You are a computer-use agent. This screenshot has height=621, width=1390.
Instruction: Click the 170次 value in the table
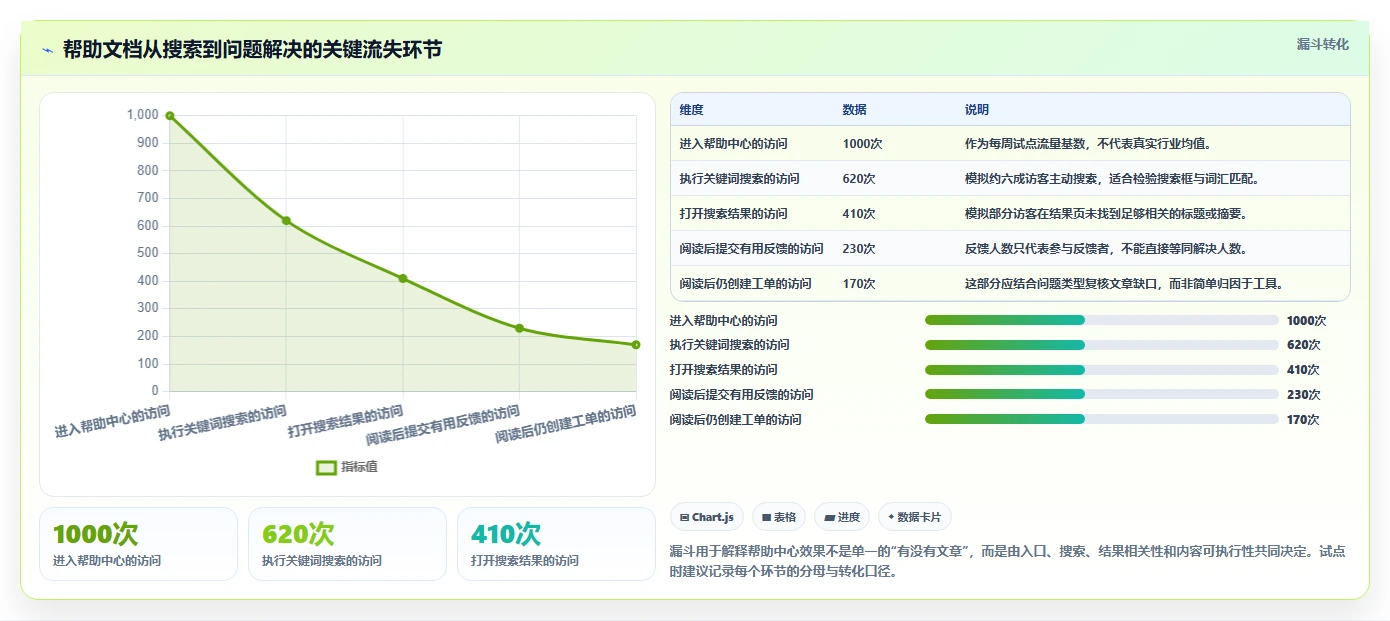pos(859,284)
